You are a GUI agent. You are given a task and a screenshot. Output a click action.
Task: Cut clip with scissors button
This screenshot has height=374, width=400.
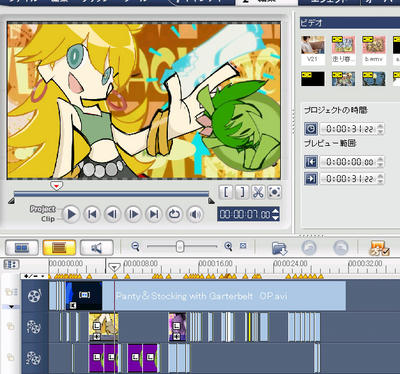click(x=258, y=192)
